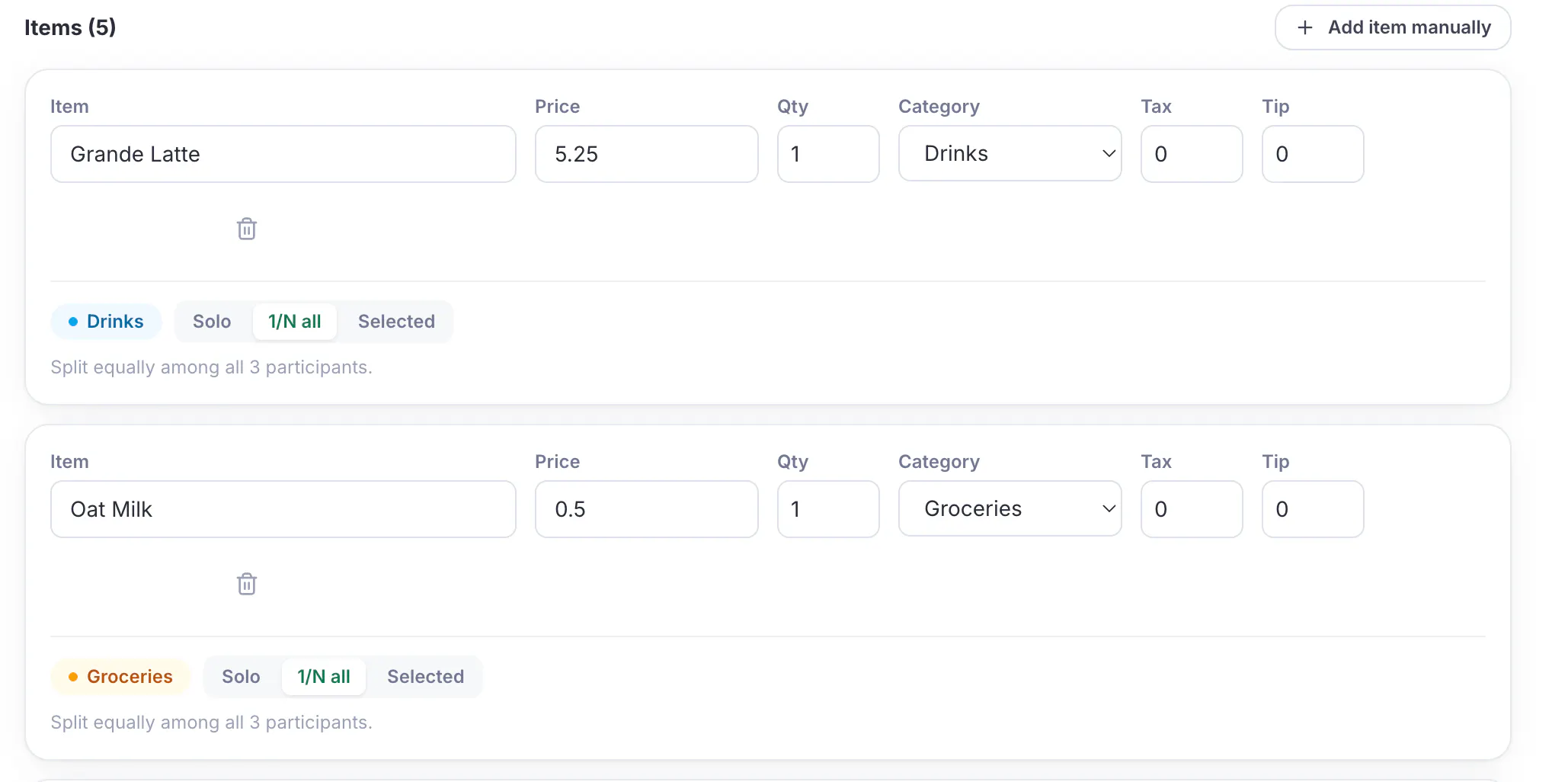
Task: Set Grande Latte split to Selected
Action: click(396, 322)
